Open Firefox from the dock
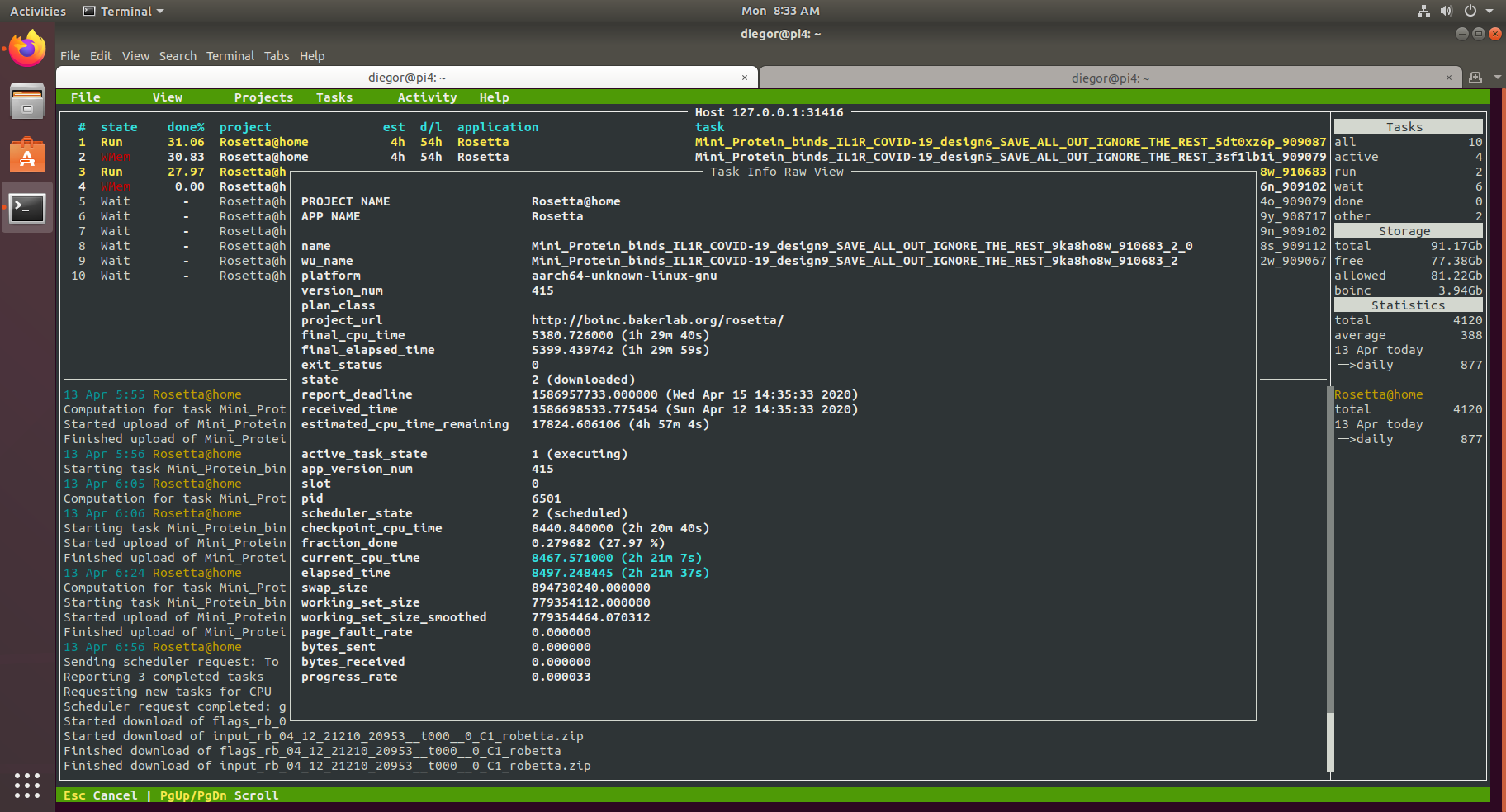Viewport: 1506px width, 812px height. pos(27,49)
